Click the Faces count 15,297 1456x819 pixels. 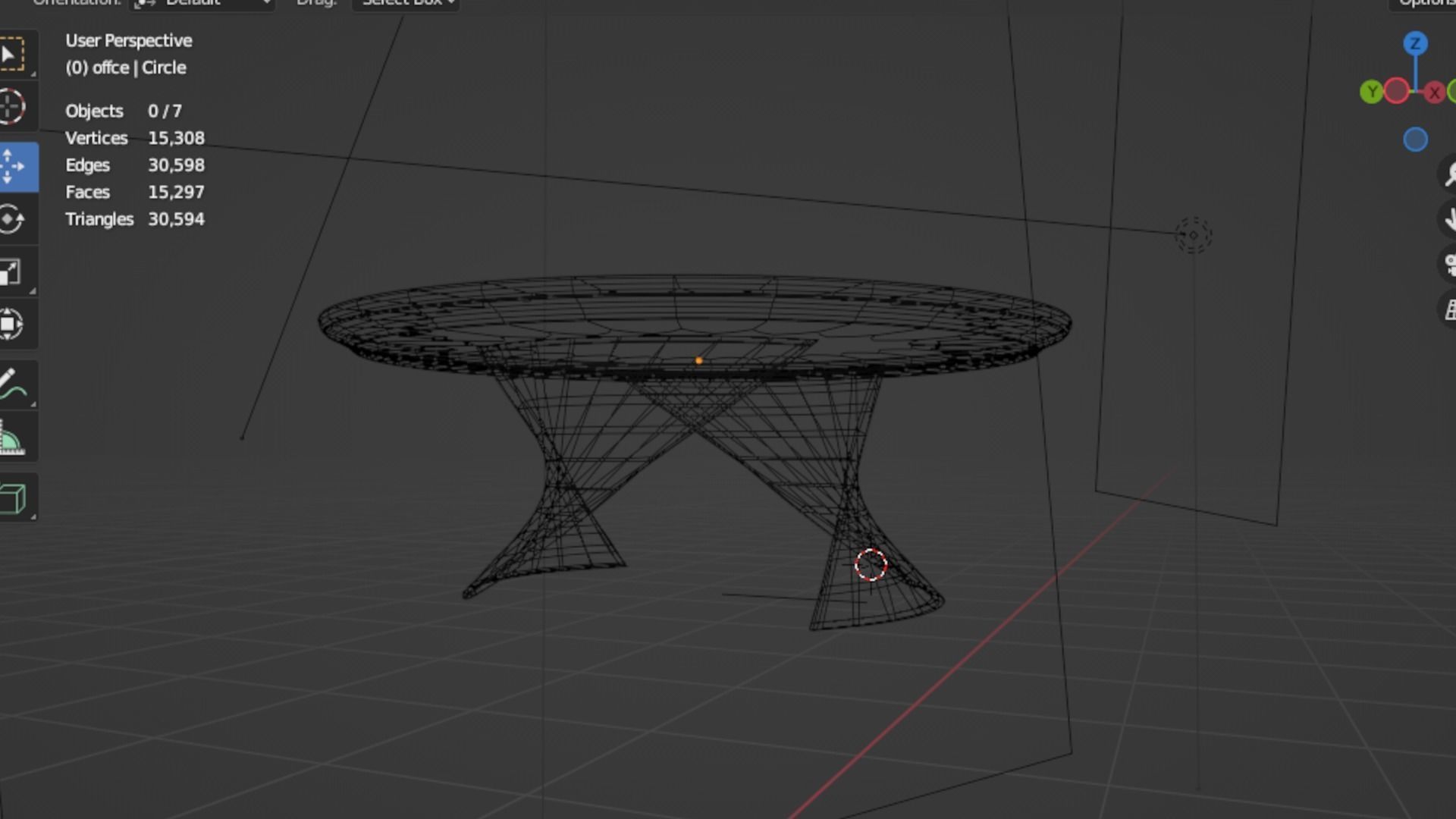pyautogui.click(x=176, y=192)
